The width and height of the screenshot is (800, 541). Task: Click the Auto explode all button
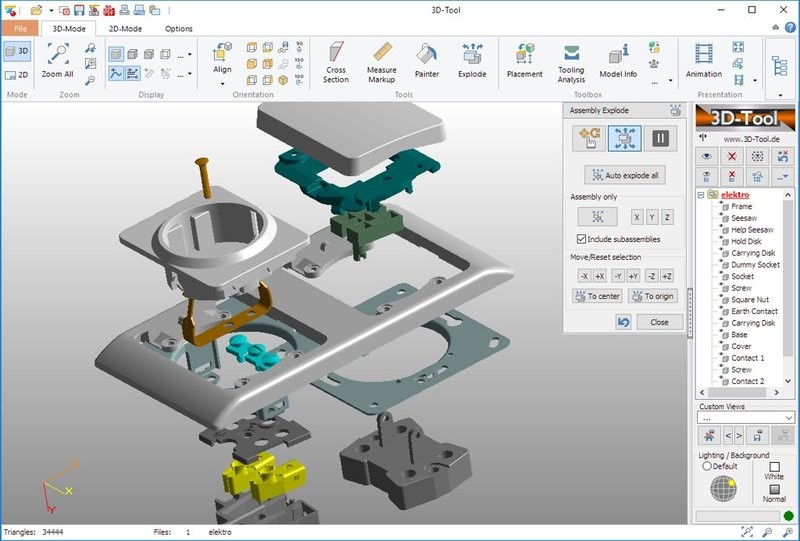[x=624, y=175]
